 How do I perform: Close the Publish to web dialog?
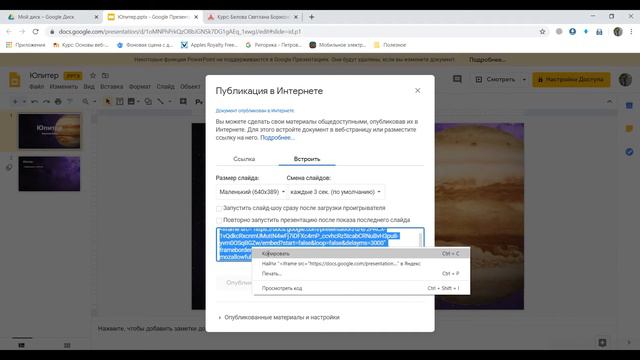[418, 91]
